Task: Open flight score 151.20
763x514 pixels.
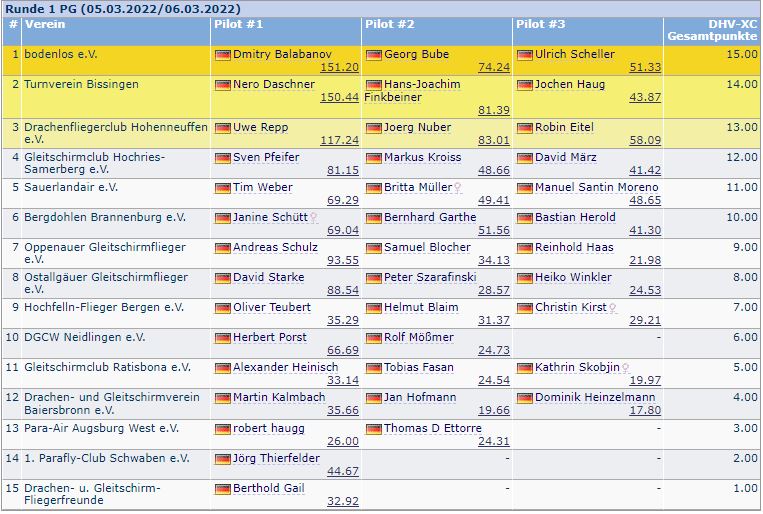Action: pos(339,67)
